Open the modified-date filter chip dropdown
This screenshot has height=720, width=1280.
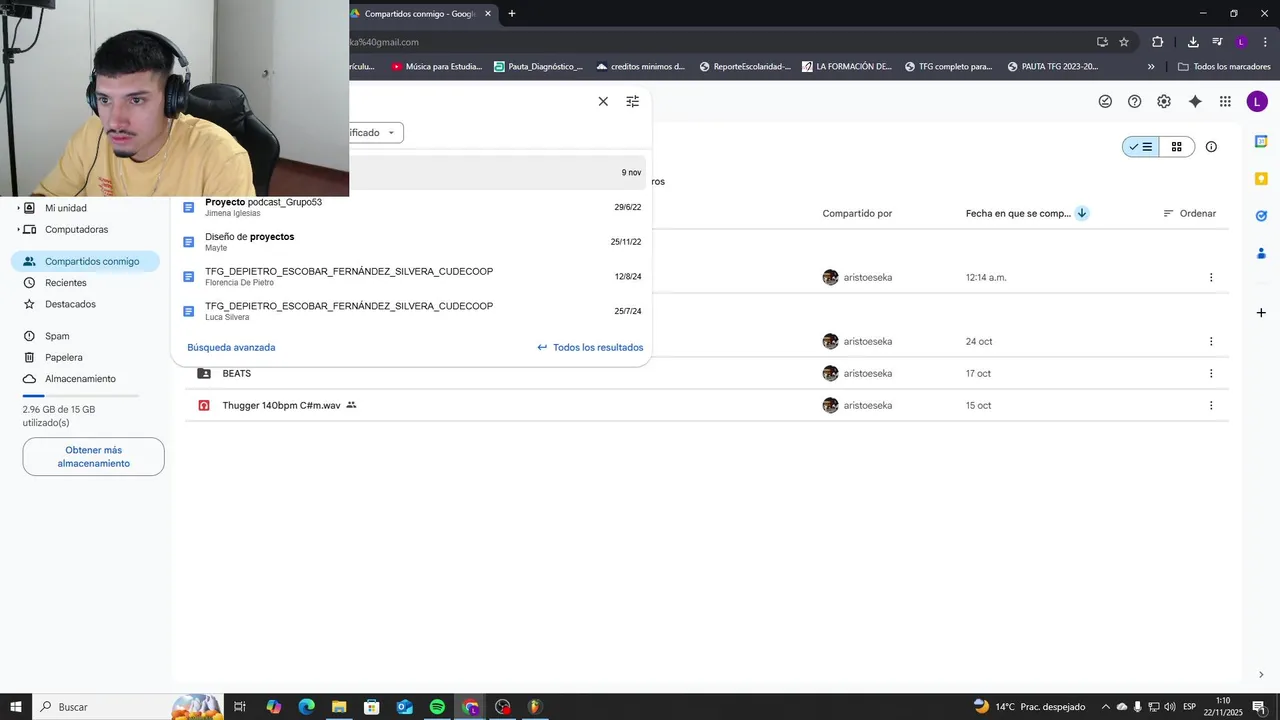point(376,132)
